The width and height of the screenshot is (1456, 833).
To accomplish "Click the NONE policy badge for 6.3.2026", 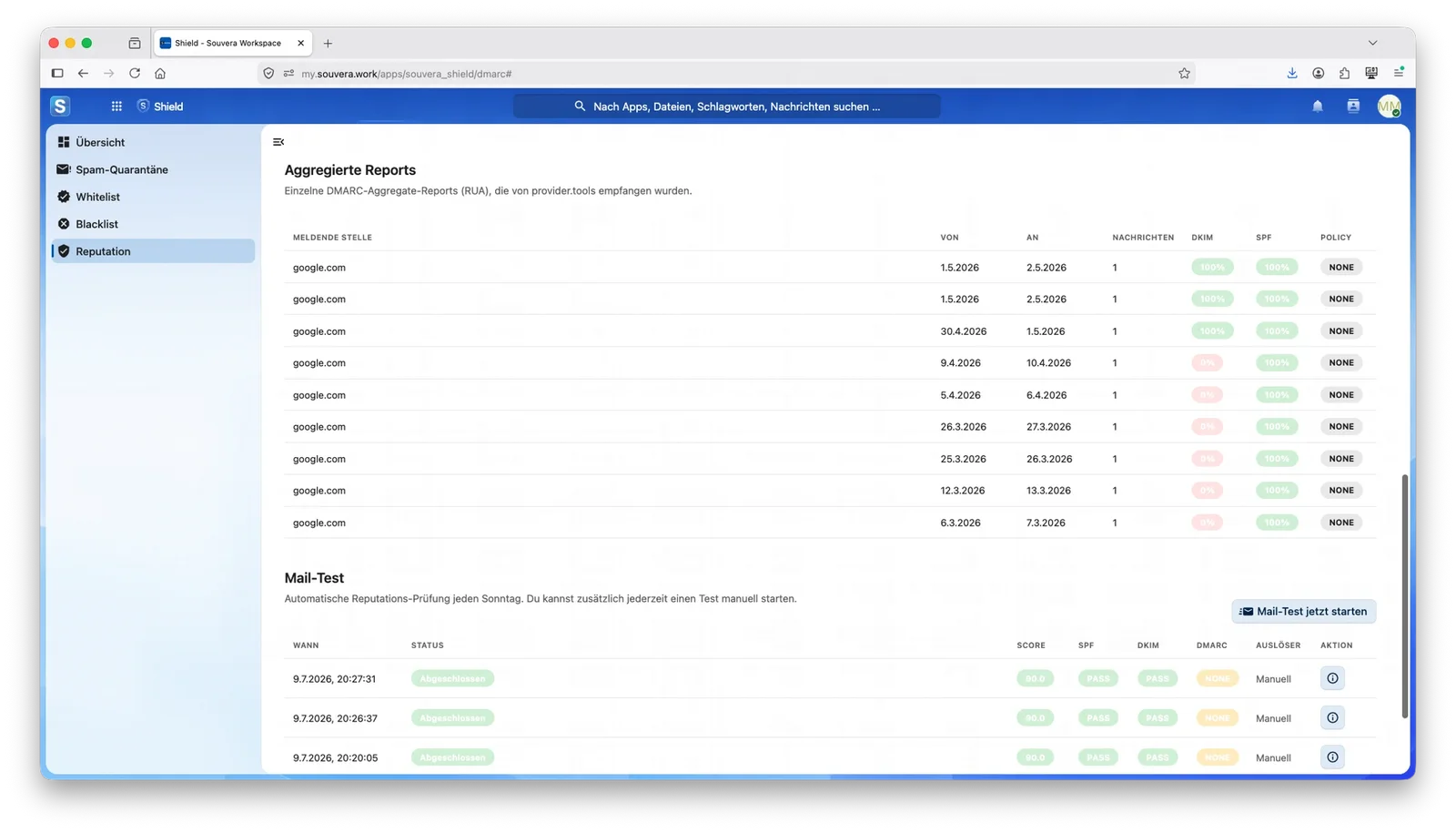I will 1341,523.
